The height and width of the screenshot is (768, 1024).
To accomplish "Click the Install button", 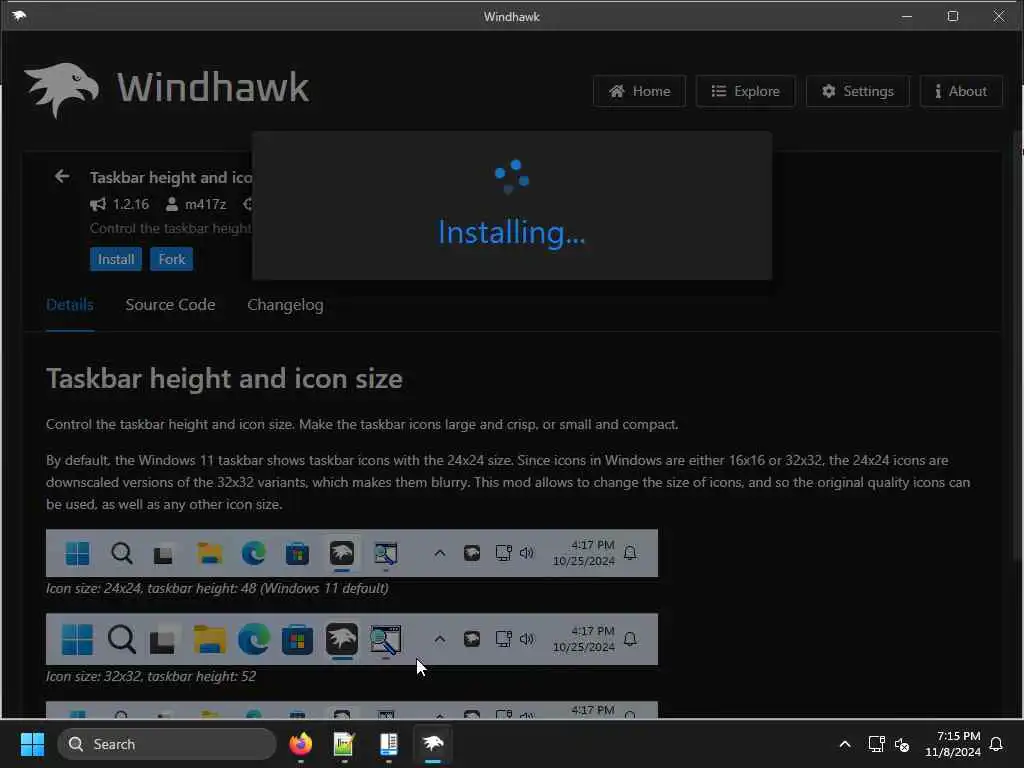I will tap(116, 259).
